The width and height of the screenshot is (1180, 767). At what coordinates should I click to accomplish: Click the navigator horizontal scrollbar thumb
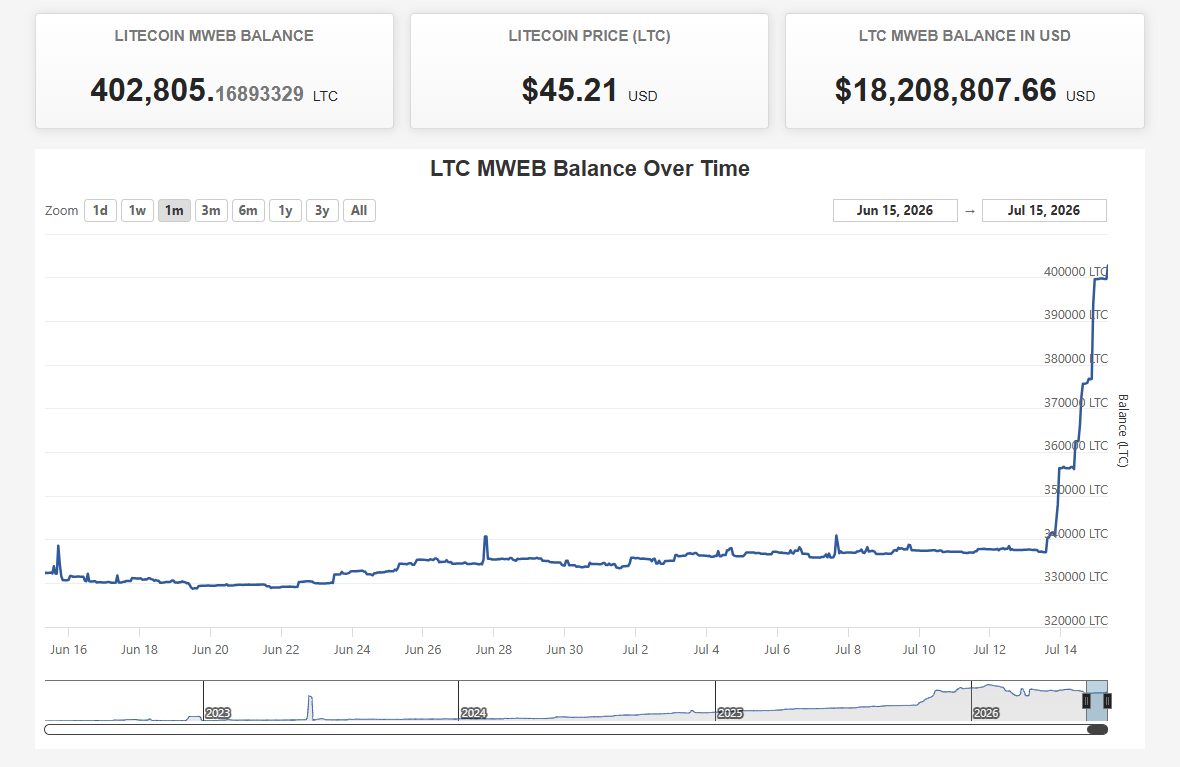[1097, 729]
